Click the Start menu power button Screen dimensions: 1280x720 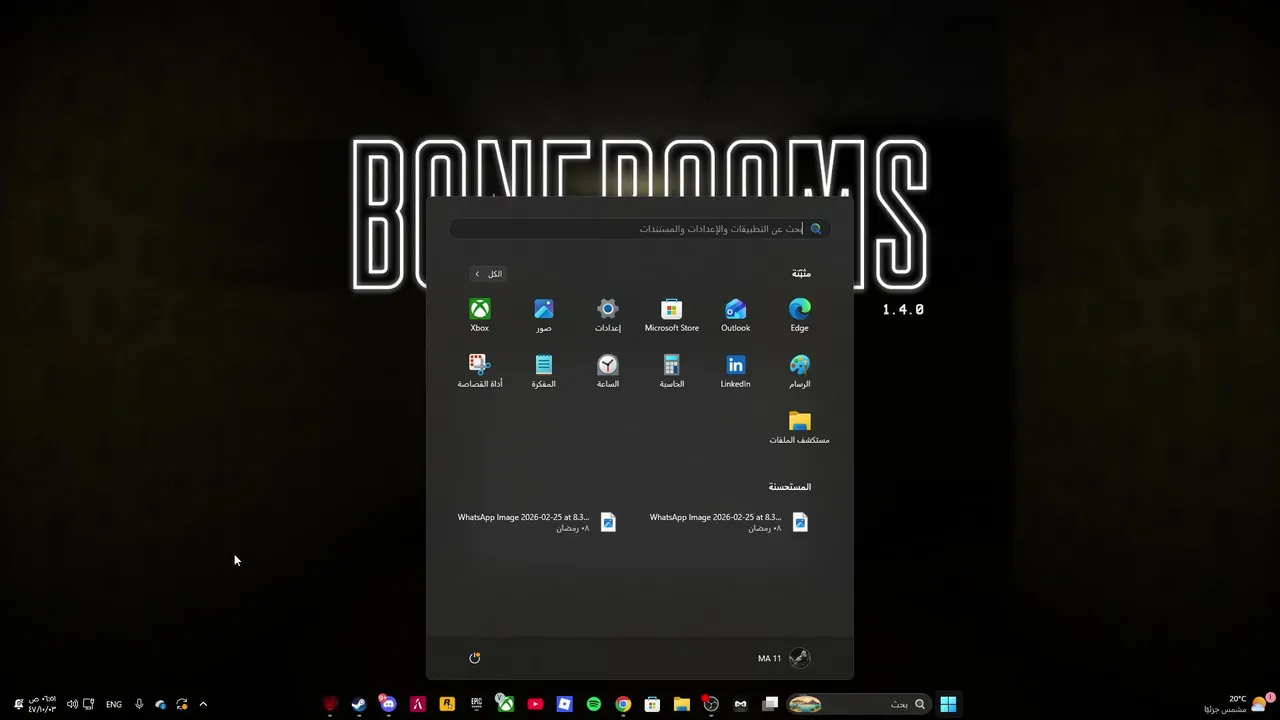pyautogui.click(x=475, y=658)
